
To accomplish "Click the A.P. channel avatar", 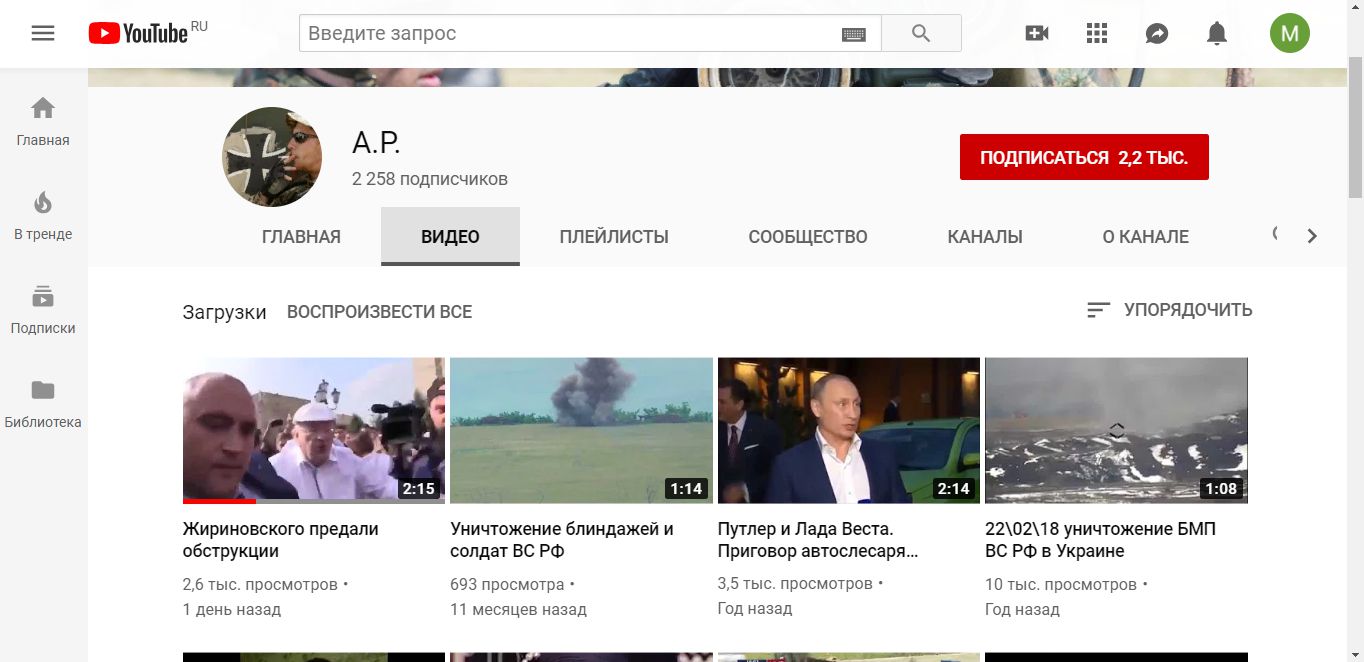I will [272, 157].
